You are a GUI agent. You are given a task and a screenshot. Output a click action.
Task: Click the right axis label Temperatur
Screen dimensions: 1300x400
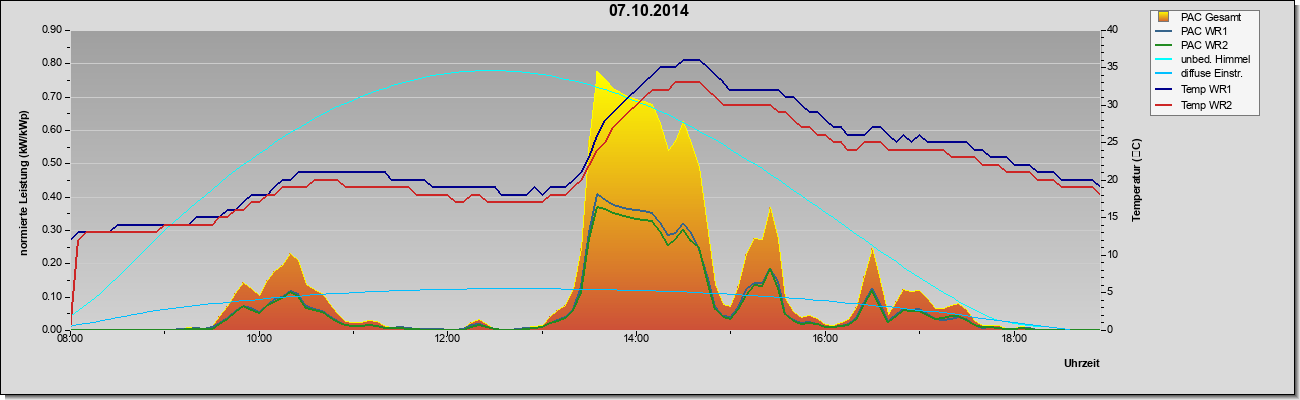pos(1136,180)
